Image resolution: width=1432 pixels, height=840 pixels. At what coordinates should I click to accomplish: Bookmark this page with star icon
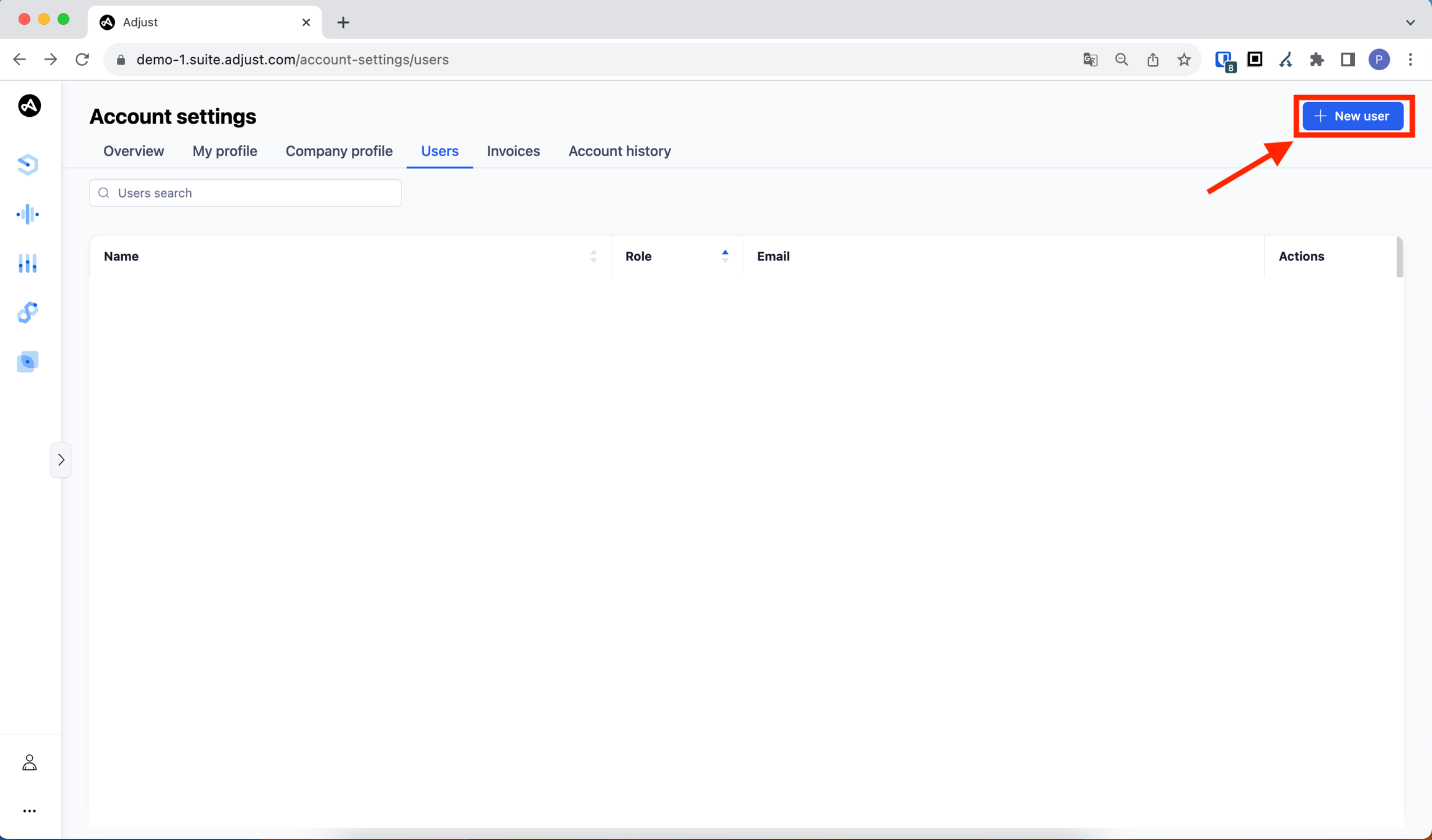coord(1183,60)
